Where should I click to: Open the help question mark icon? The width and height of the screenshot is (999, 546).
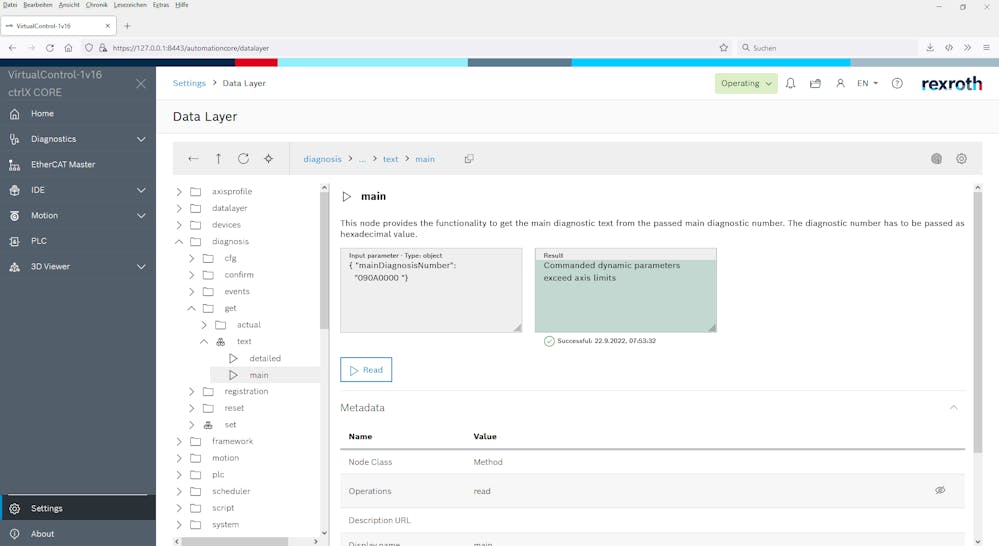[x=897, y=84]
